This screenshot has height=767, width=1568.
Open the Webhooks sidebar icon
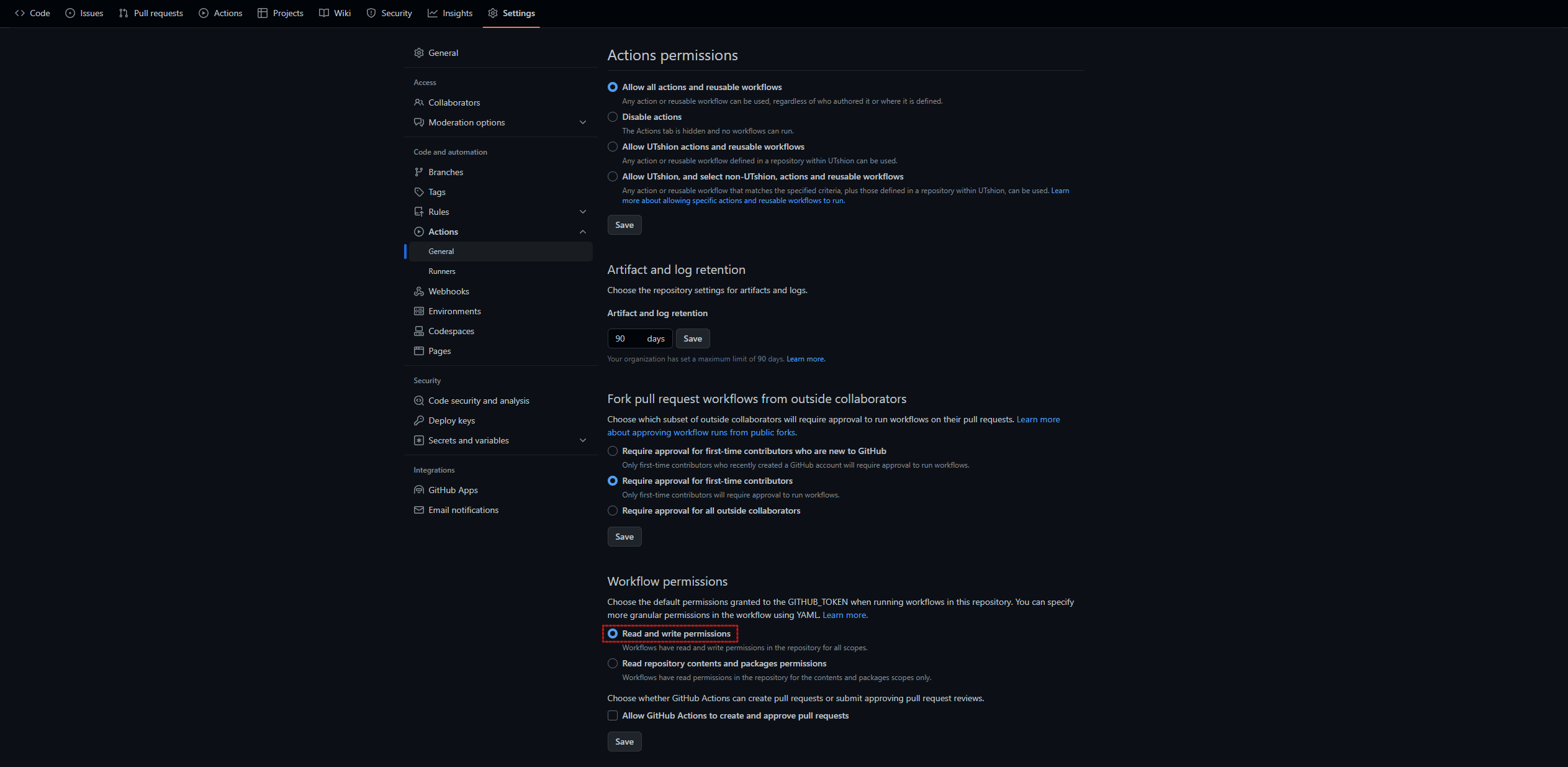pyautogui.click(x=420, y=291)
